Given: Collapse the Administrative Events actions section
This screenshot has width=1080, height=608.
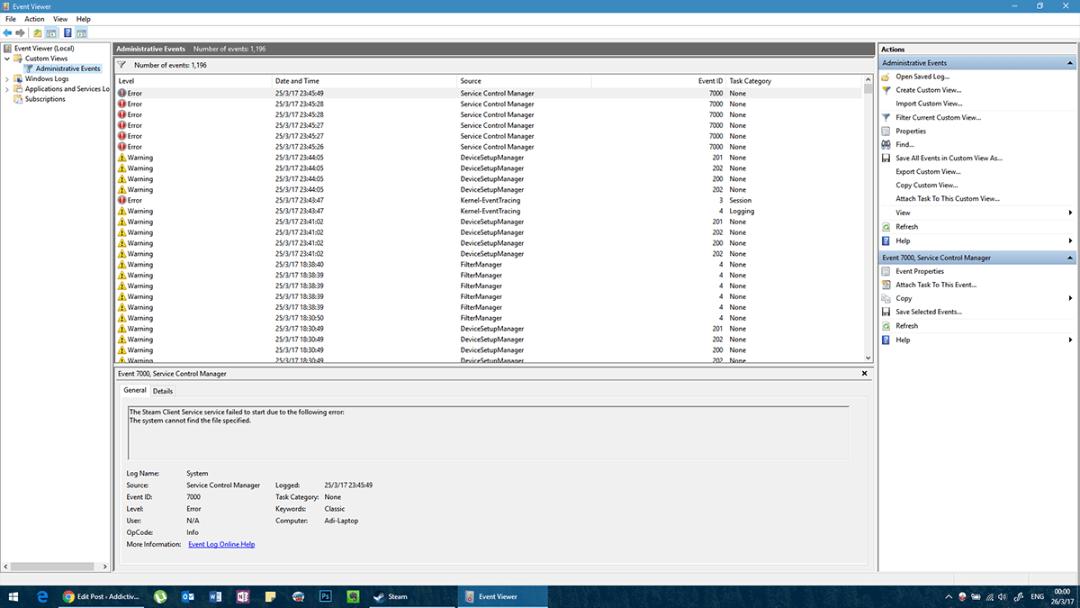Looking at the screenshot, I should (1070, 63).
